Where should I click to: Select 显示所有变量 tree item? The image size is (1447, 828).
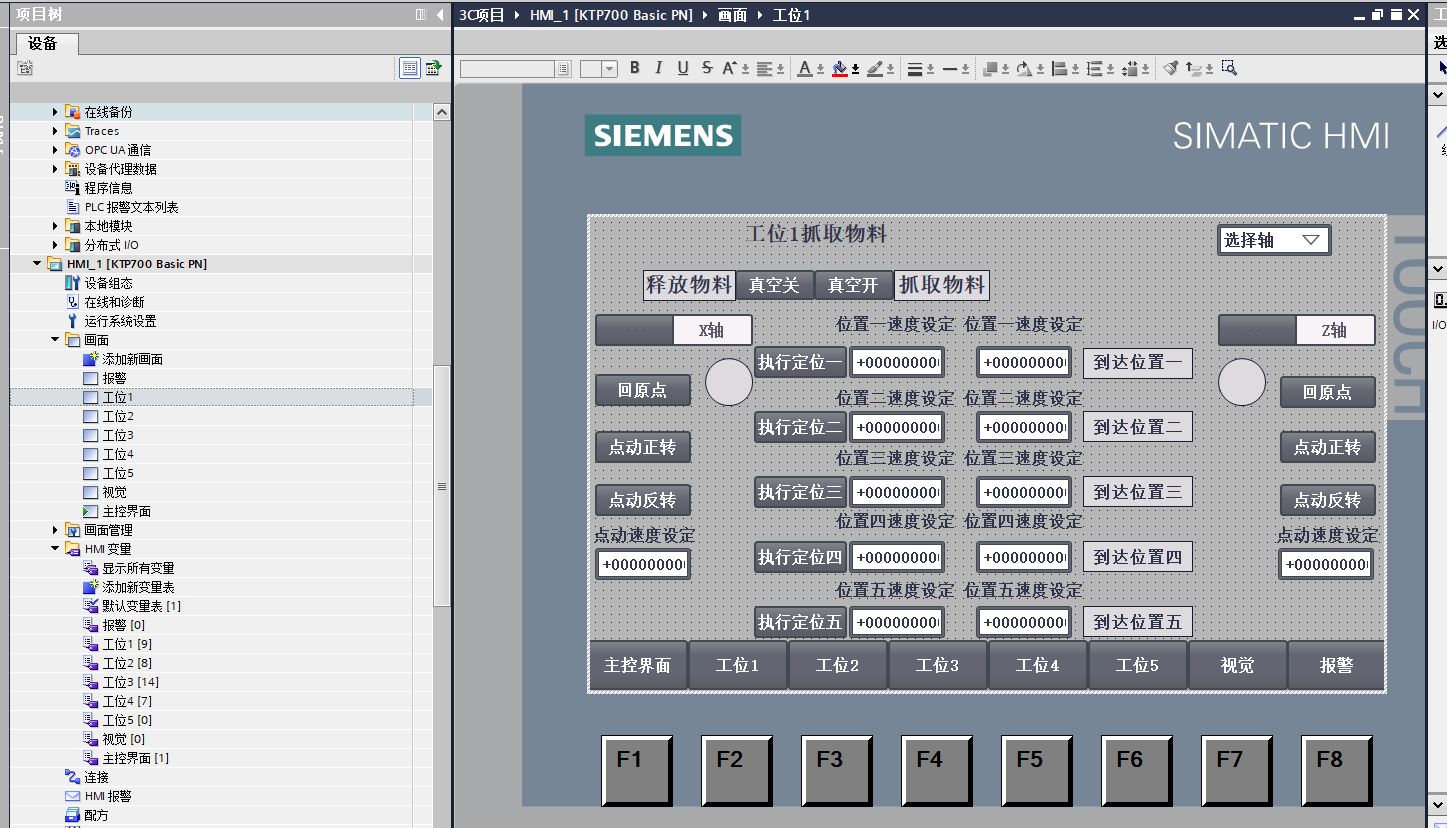point(138,568)
